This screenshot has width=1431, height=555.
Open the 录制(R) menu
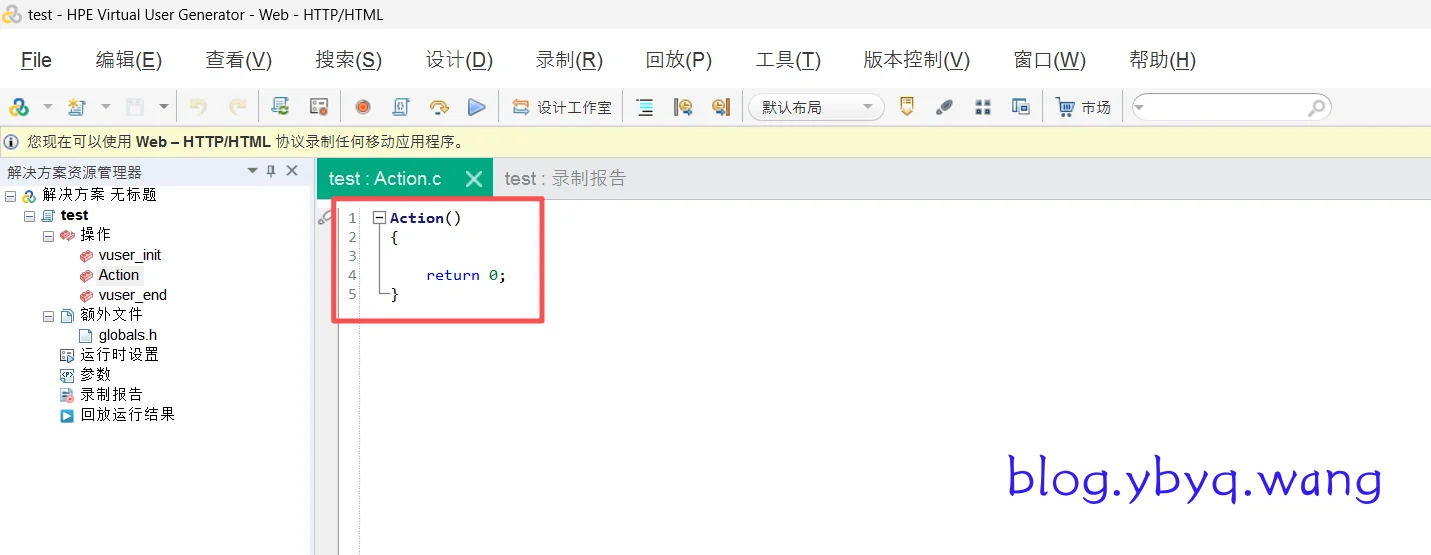point(569,60)
